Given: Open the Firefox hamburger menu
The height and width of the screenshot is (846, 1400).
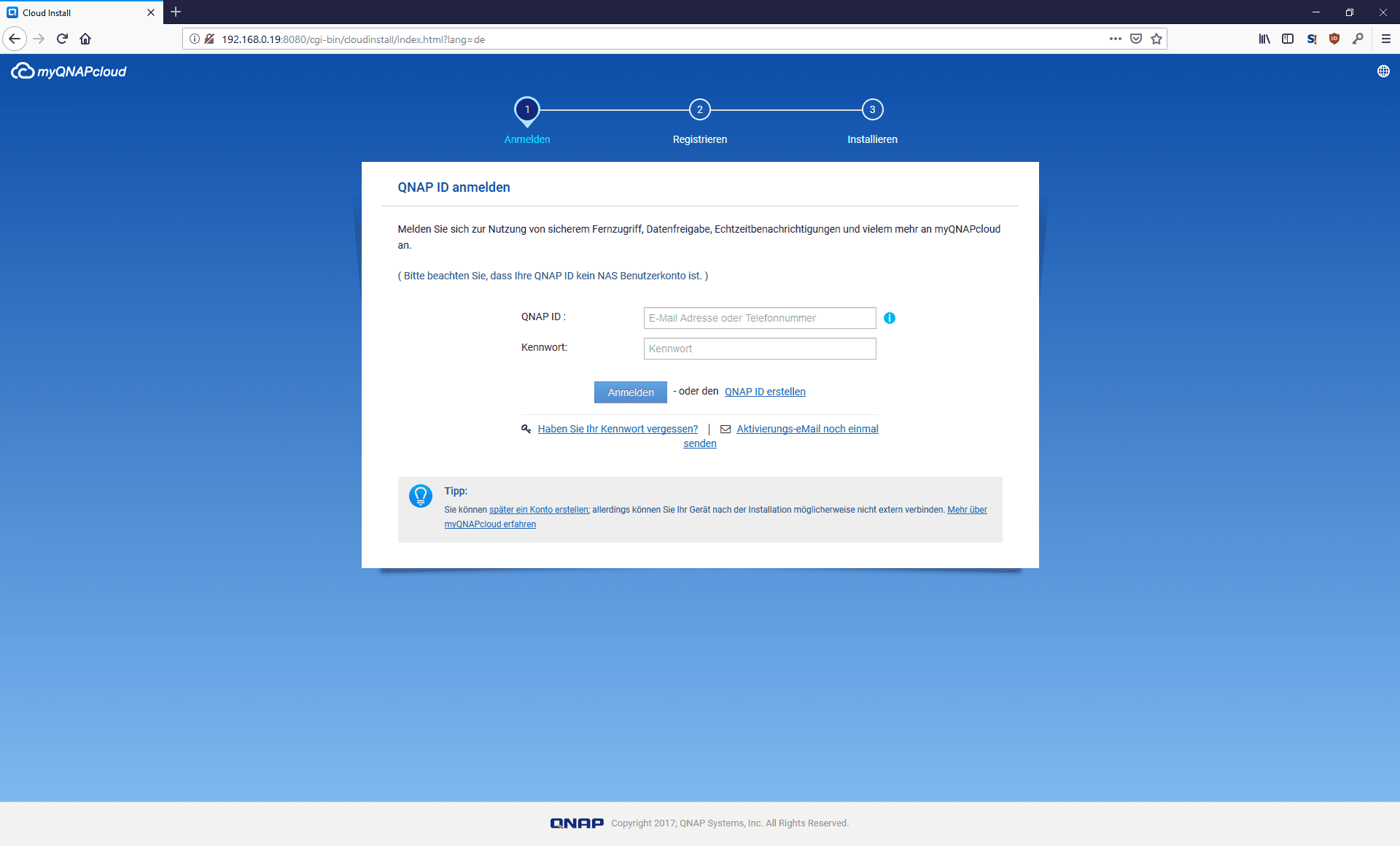Looking at the screenshot, I should tap(1385, 39).
